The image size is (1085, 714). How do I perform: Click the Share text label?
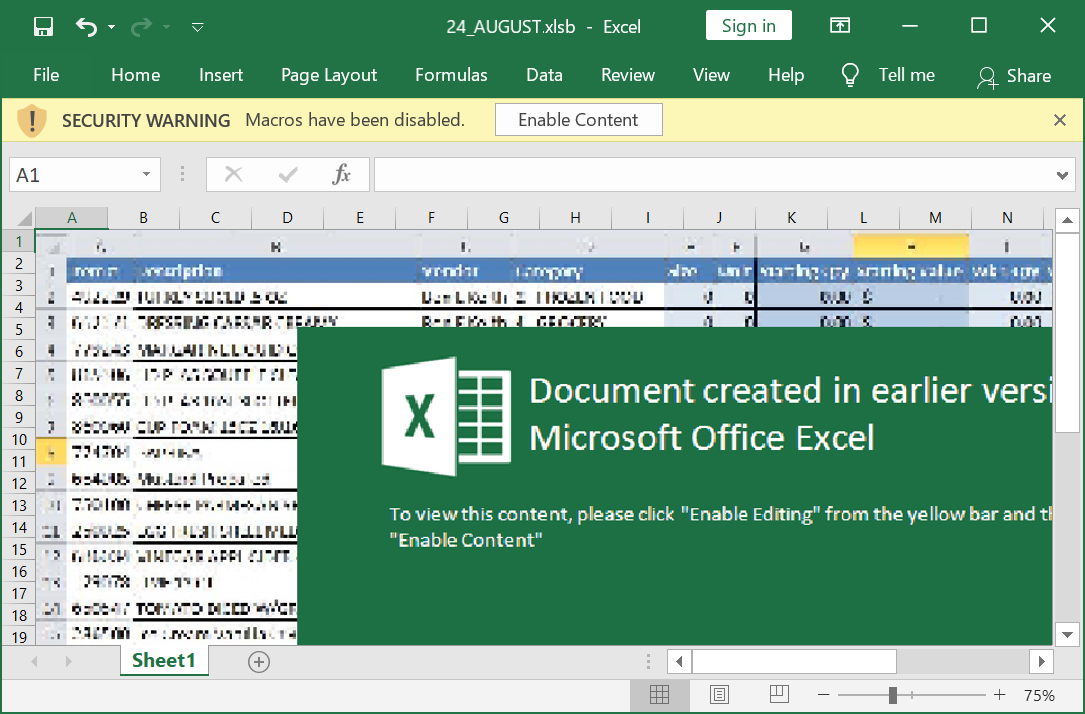1029,75
